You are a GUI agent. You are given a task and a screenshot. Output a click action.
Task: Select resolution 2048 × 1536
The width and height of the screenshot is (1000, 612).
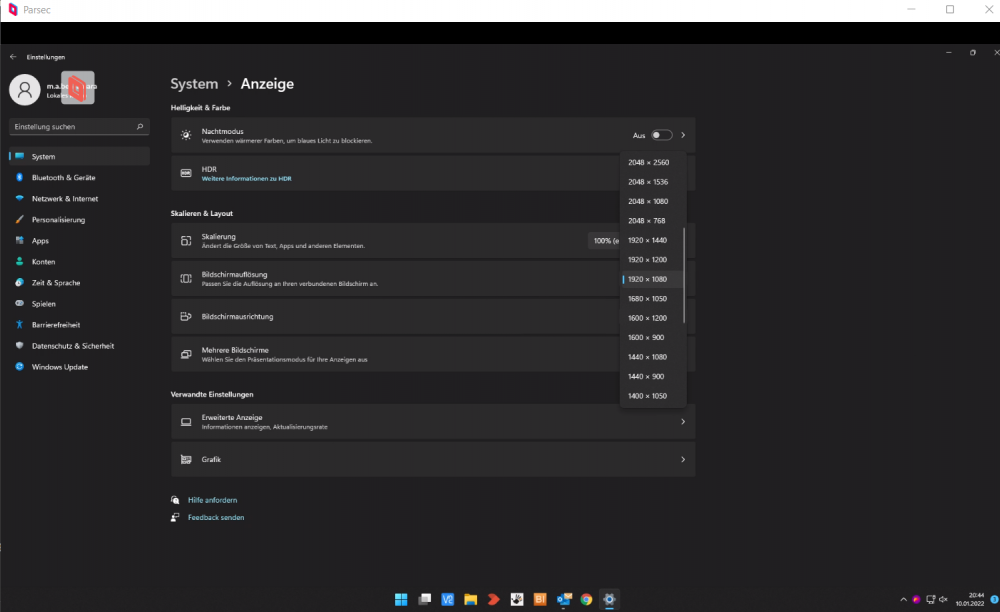(652, 182)
